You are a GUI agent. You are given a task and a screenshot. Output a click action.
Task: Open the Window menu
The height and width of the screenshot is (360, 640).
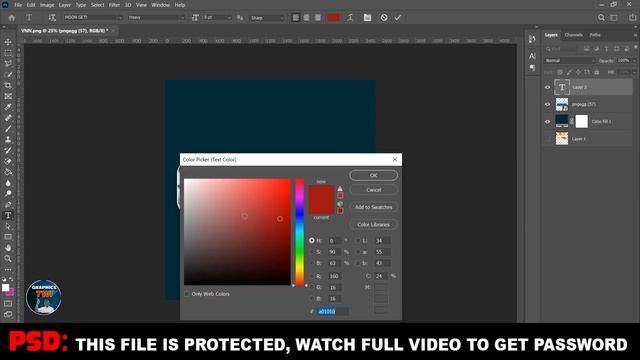[160, 5]
